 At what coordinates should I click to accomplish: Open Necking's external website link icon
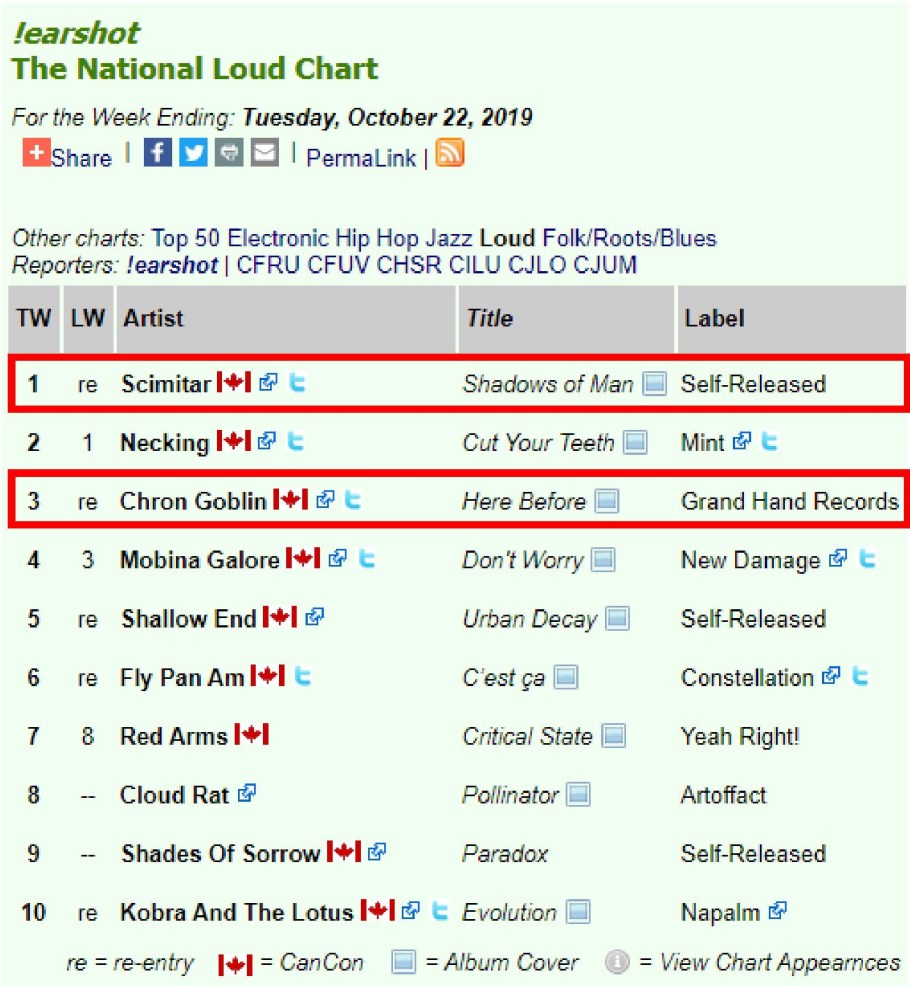click(x=268, y=442)
